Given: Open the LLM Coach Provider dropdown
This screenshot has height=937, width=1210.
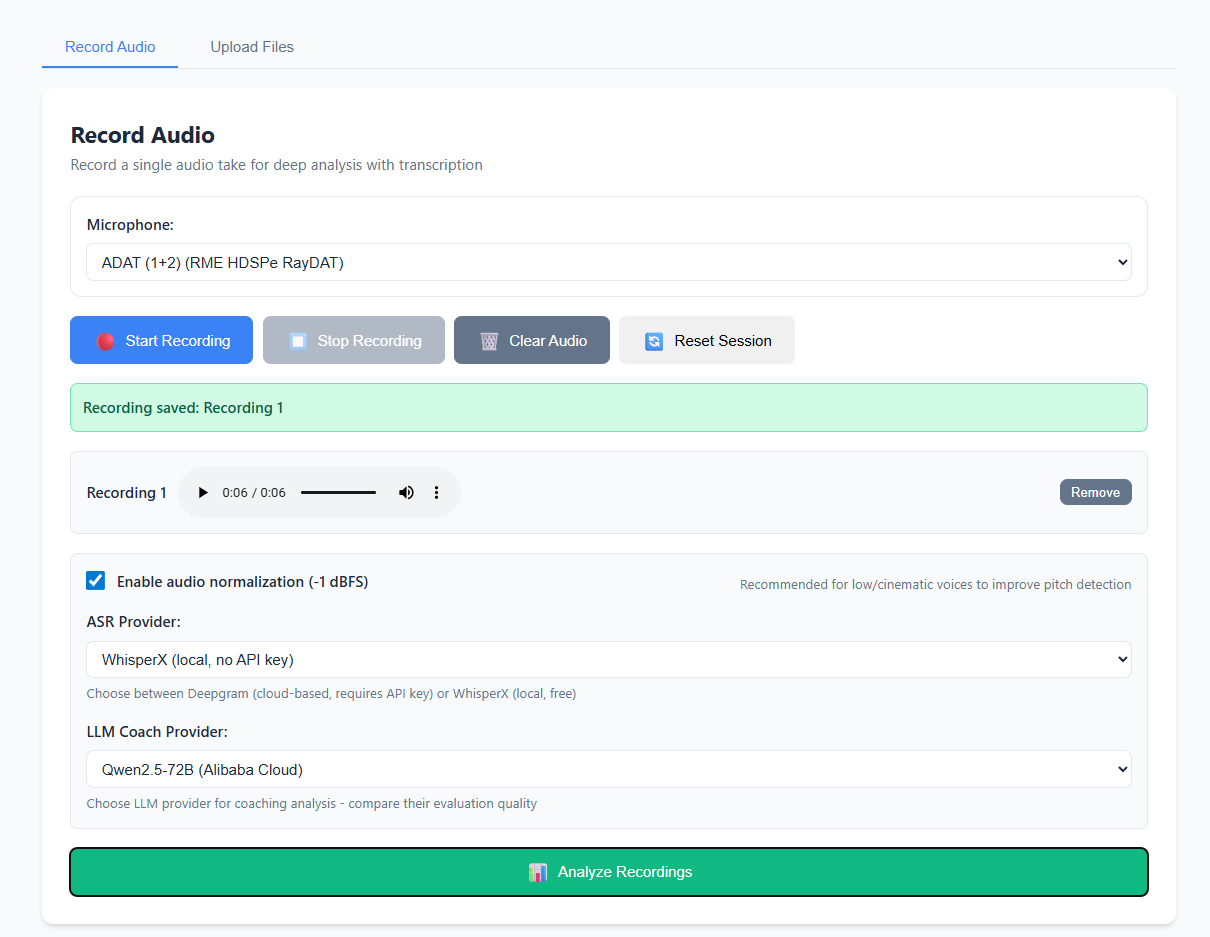Looking at the screenshot, I should [608, 769].
